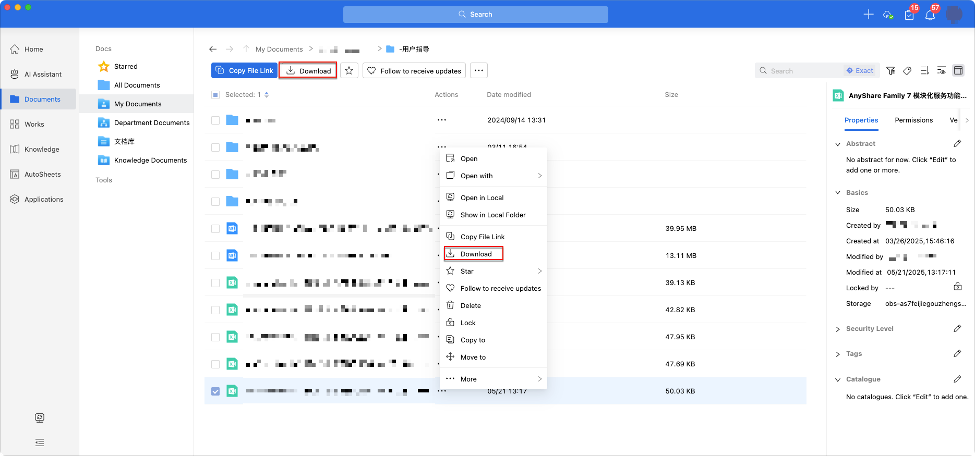Star the selected file using toolbar star
This screenshot has width=976, height=456.
[x=349, y=71]
